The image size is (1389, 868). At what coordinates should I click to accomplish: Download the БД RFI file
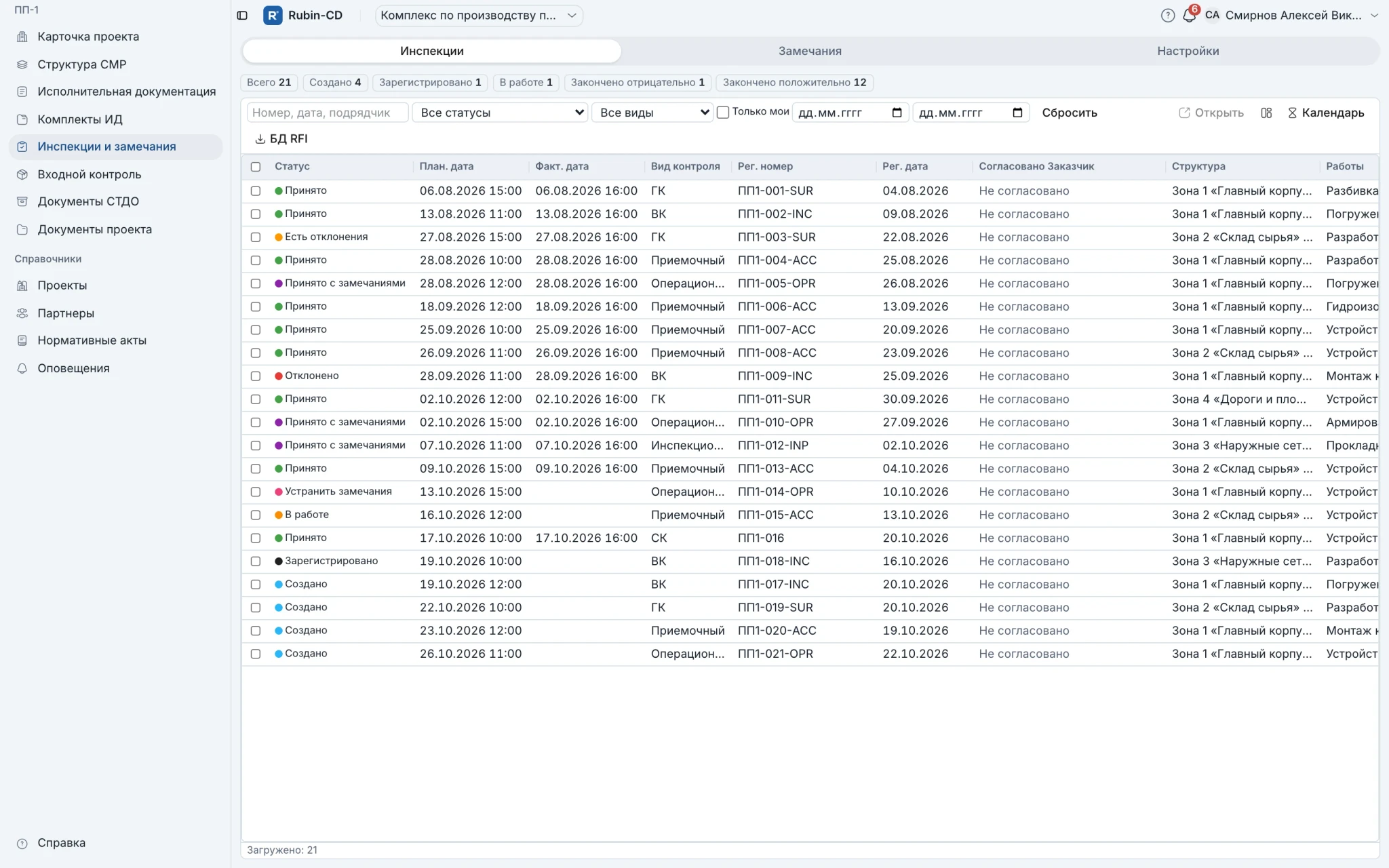[x=281, y=138]
